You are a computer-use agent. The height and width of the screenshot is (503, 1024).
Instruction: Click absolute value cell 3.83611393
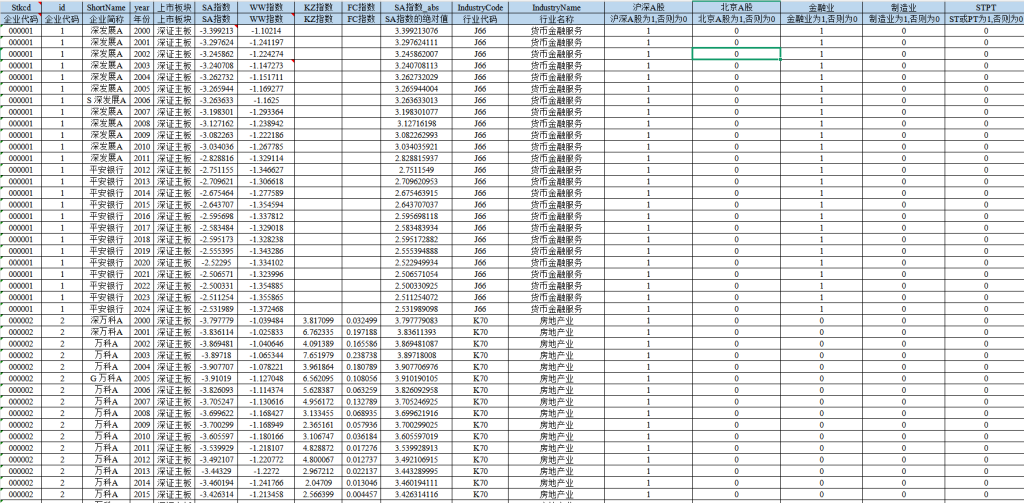[417, 332]
